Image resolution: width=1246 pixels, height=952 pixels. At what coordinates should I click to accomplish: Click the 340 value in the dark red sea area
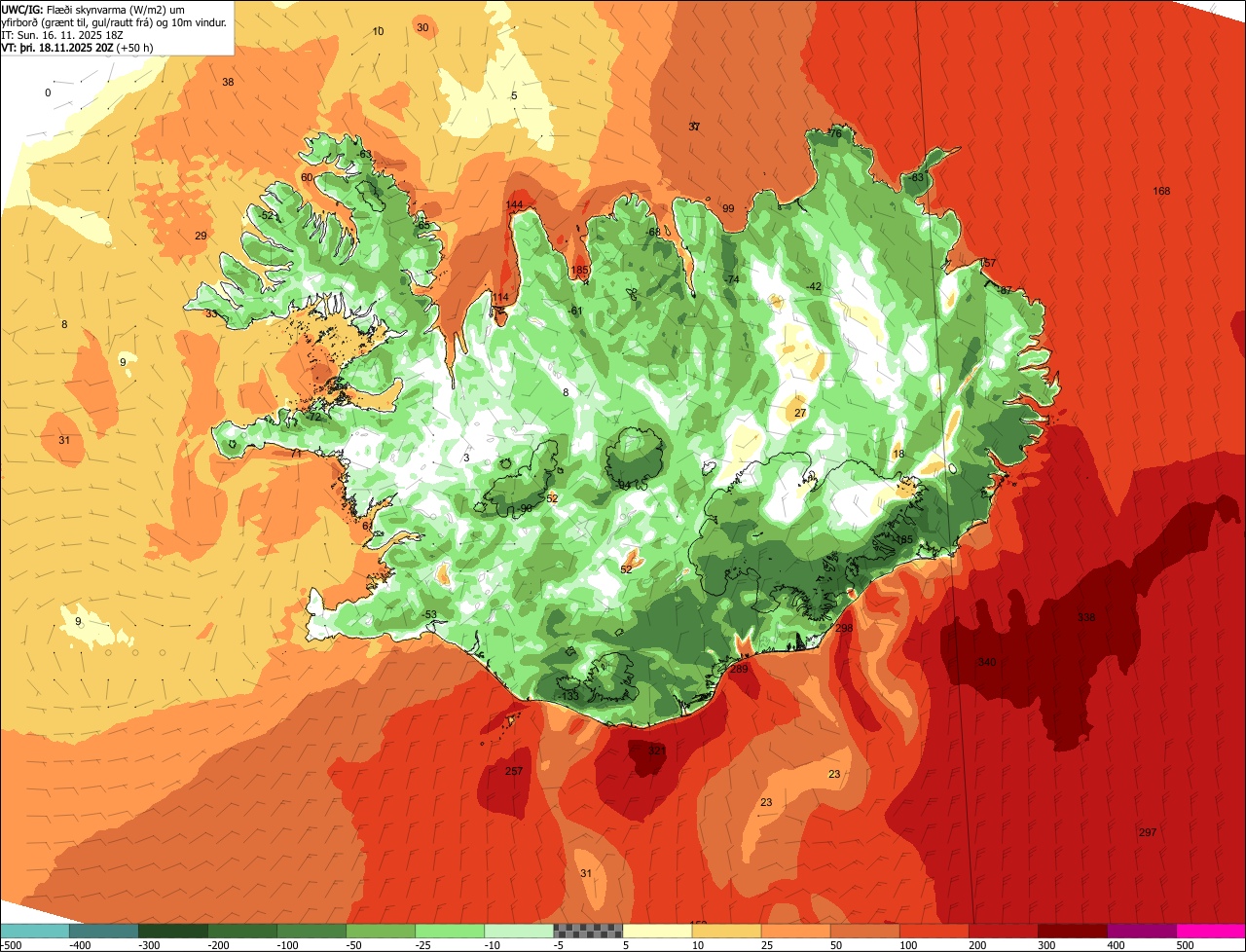coord(986,662)
